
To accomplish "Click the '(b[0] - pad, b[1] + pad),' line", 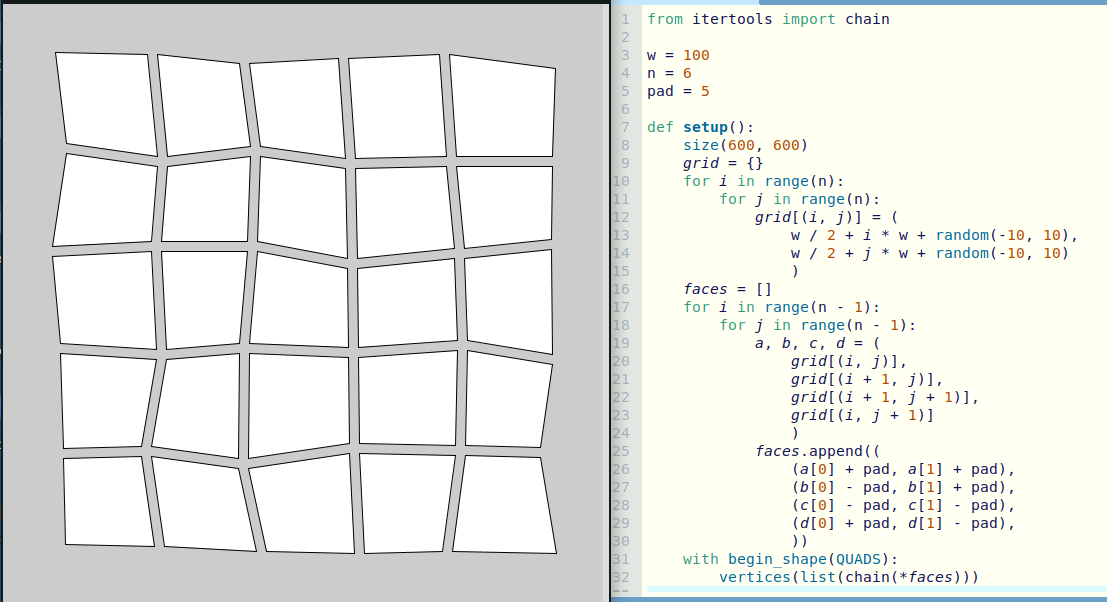I will pos(903,487).
